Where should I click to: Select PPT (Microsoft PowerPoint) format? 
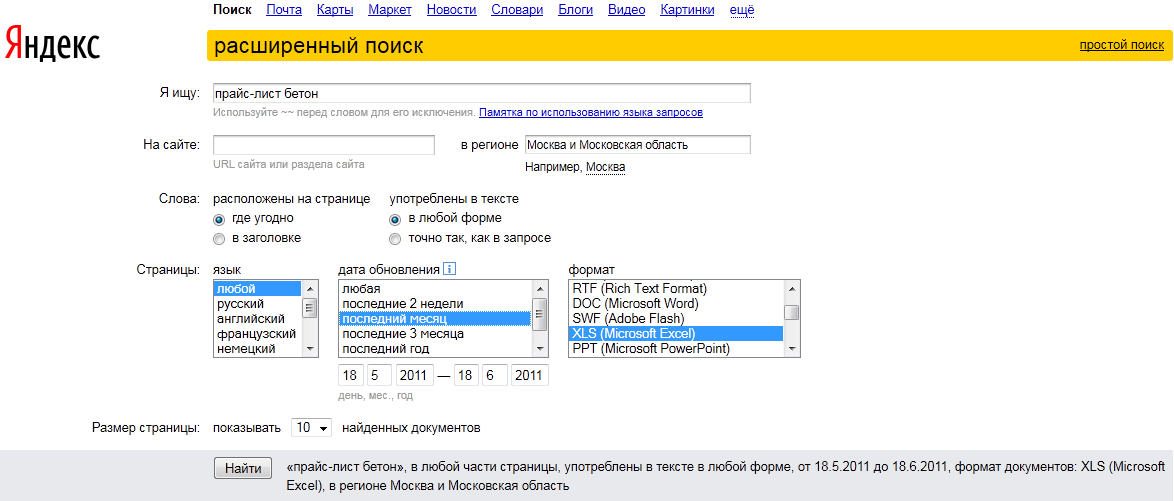(x=676, y=348)
